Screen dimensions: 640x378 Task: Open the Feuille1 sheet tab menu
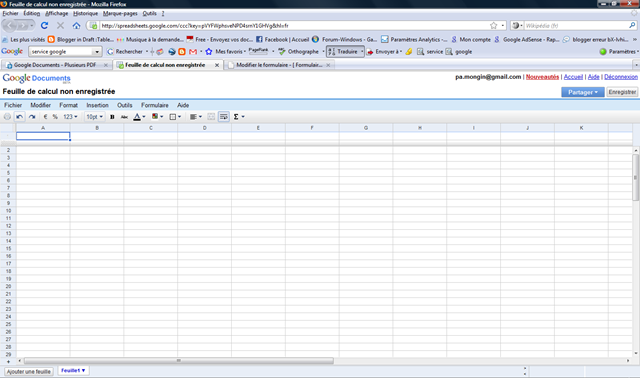point(73,371)
